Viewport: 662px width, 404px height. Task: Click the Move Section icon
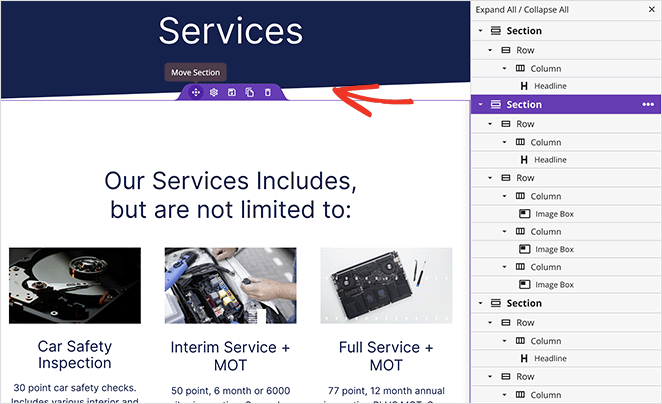pyautogui.click(x=195, y=92)
